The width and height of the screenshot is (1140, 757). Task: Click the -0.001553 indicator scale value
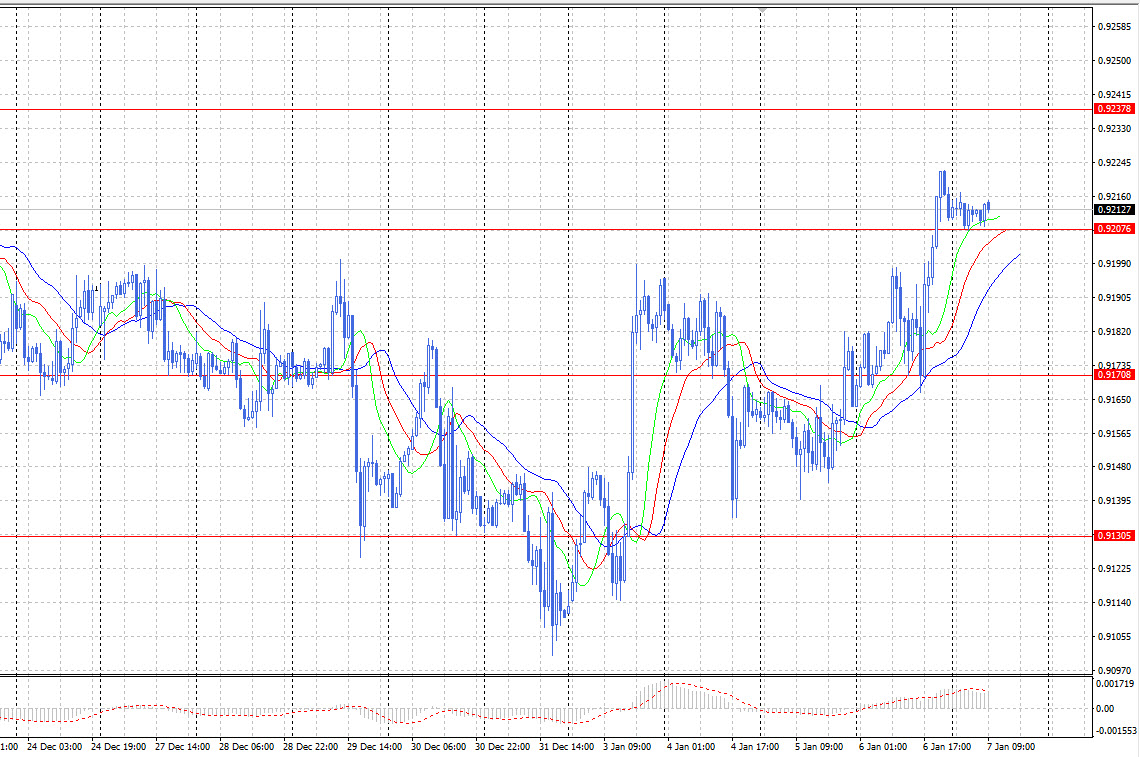coord(1116,731)
